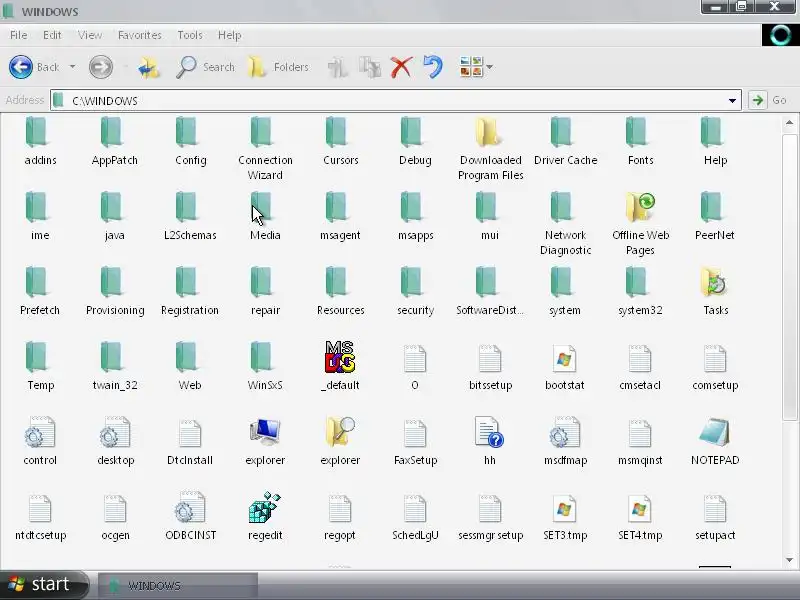The height and width of the screenshot is (600, 800).
Task: Open the File menu
Action: tap(18, 35)
